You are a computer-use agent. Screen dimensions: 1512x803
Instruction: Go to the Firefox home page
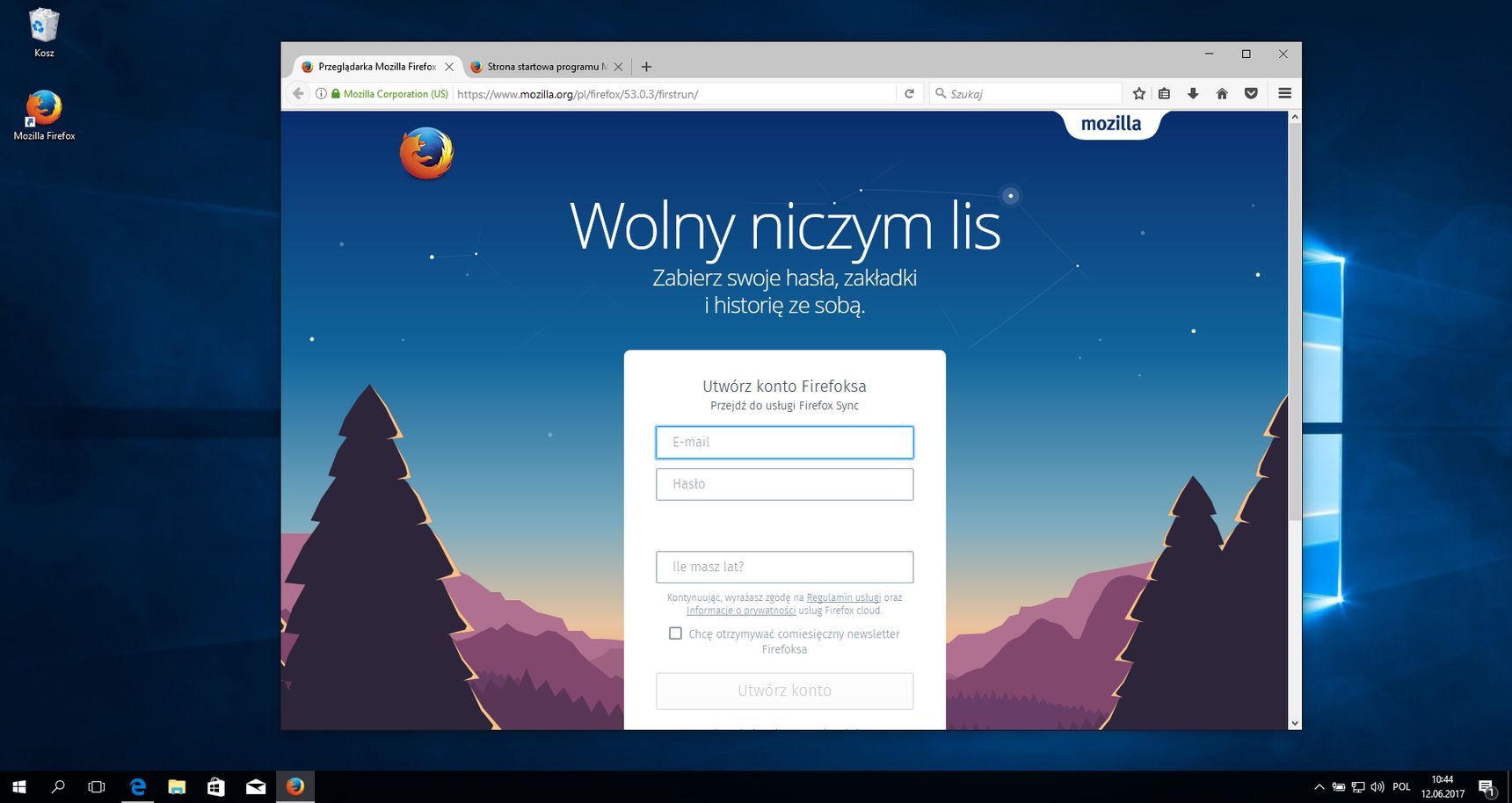pyautogui.click(x=1222, y=93)
